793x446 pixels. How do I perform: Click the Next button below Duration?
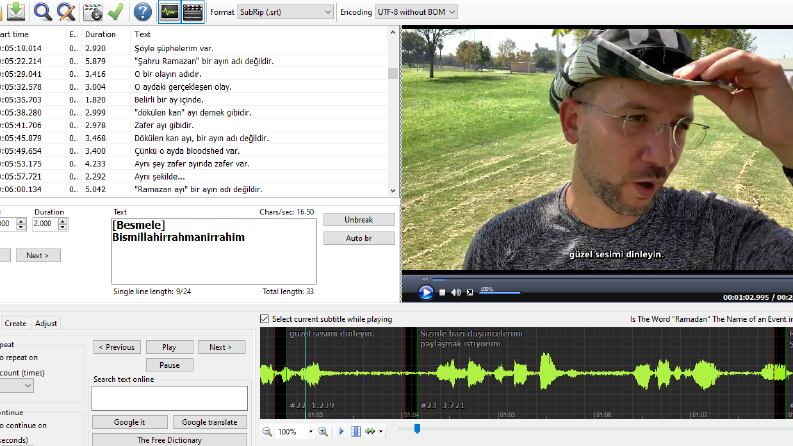point(37,255)
